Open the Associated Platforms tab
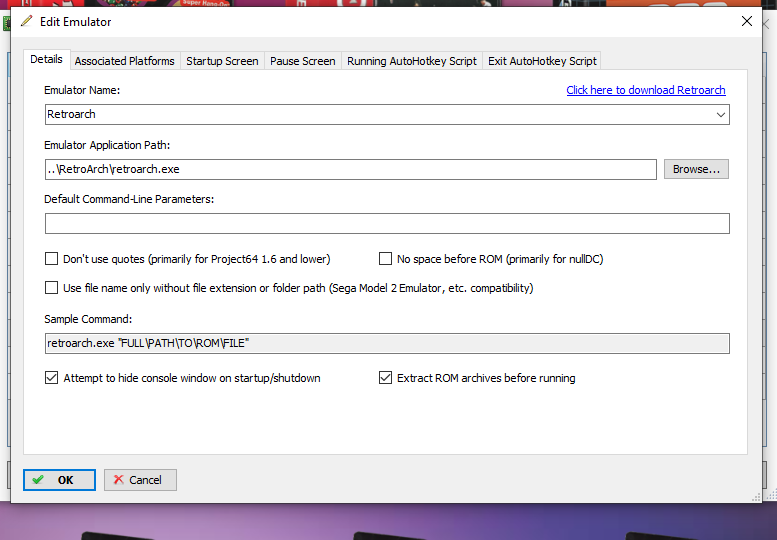This screenshot has height=540, width=777. pos(124,61)
